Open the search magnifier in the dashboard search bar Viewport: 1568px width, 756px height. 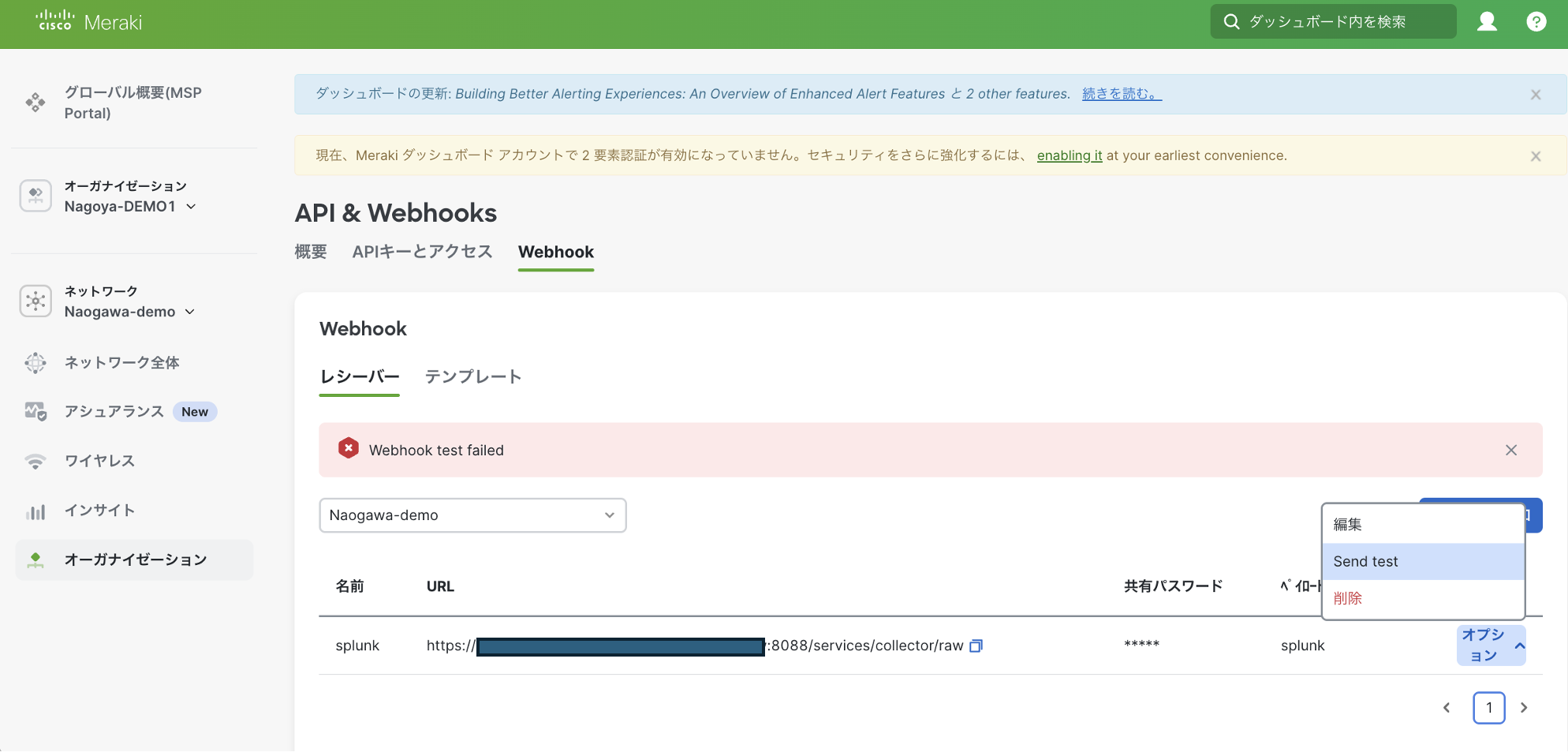(x=1231, y=21)
